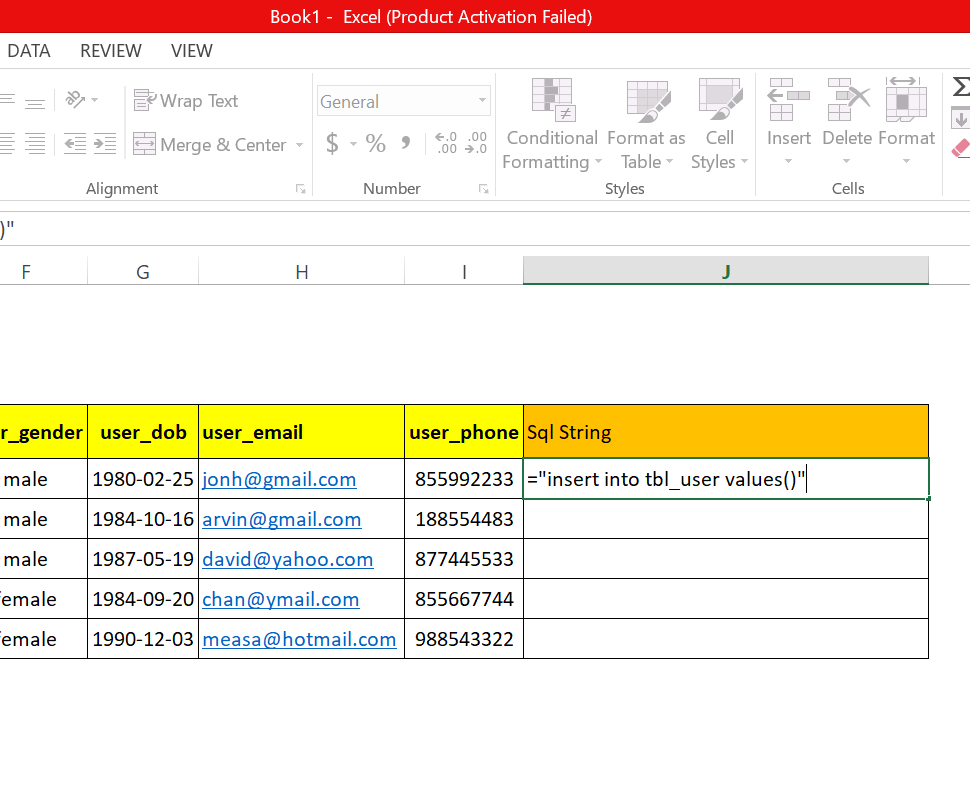The image size is (970, 806).
Task: Open the General number format combo box
Action: [x=404, y=101]
